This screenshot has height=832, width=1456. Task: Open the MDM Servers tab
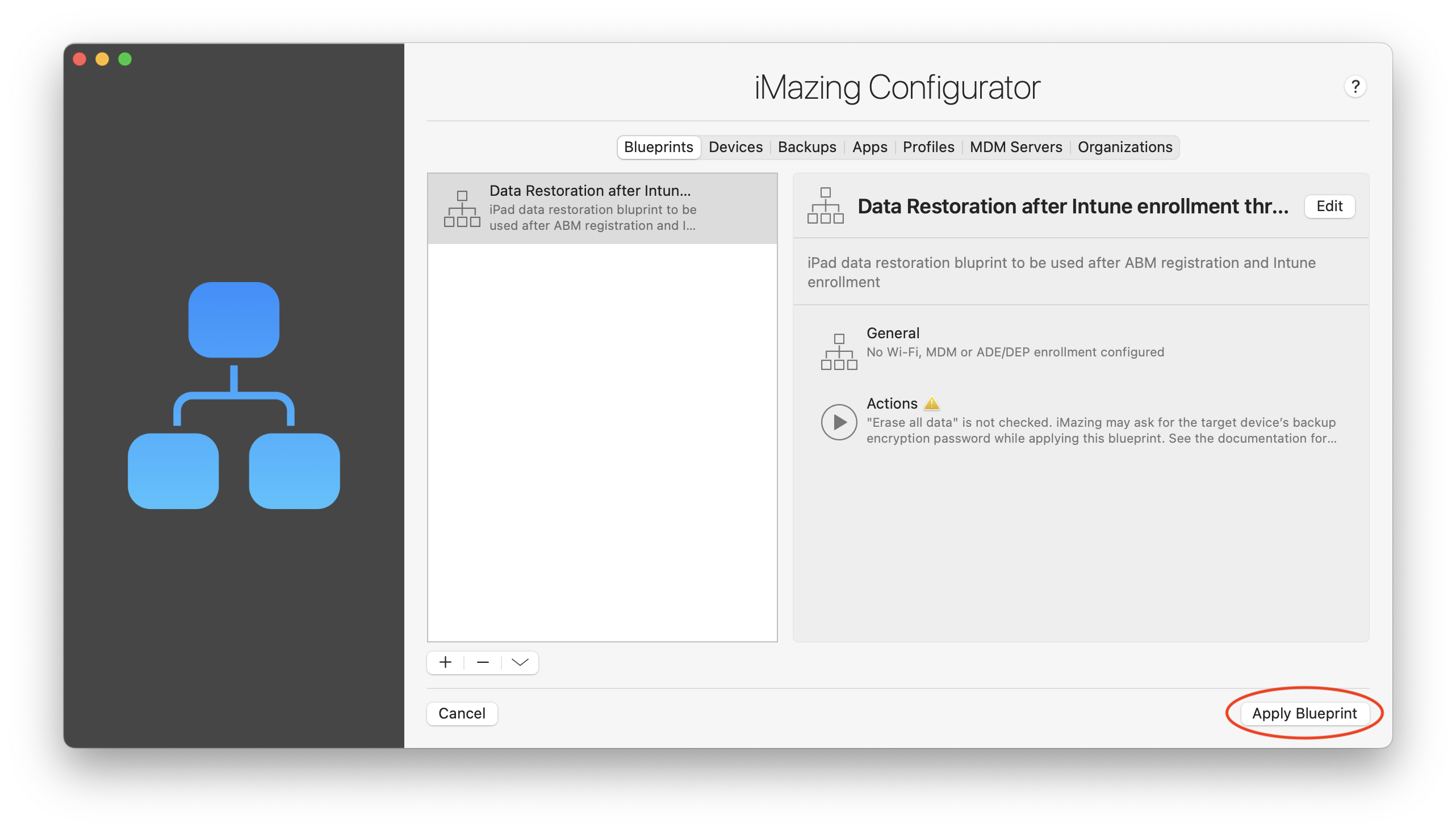pyautogui.click(x=1015, y=148)
